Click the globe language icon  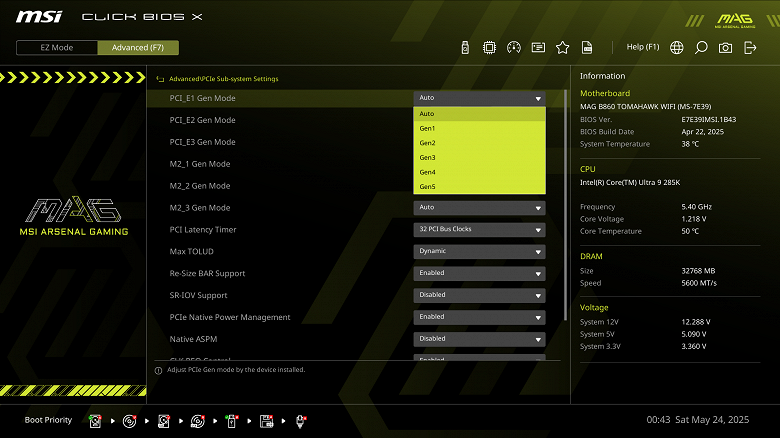click(x=677, y=47)
